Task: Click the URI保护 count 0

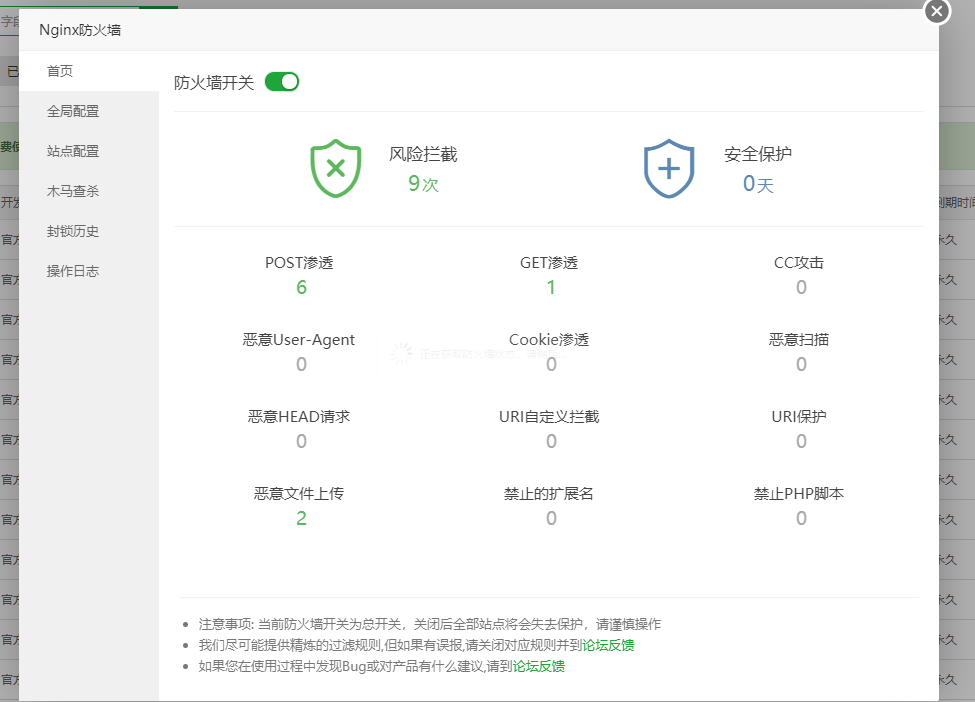Action: tap(802, 441)
